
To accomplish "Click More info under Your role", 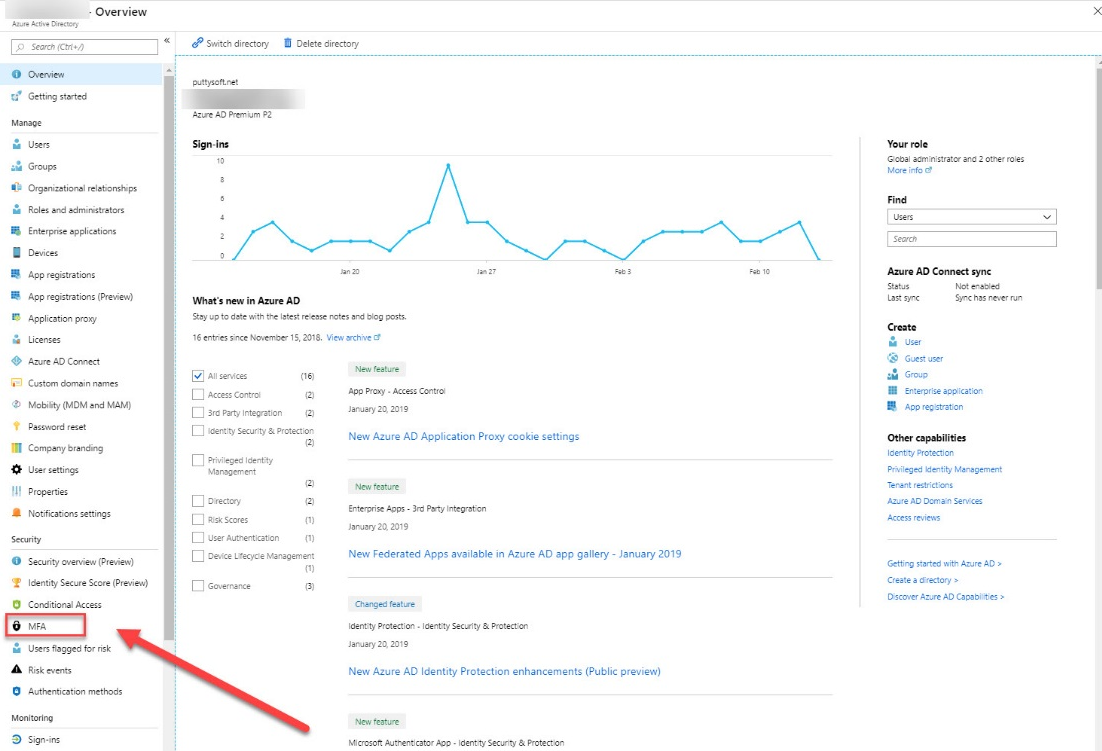I will [909, 170].
